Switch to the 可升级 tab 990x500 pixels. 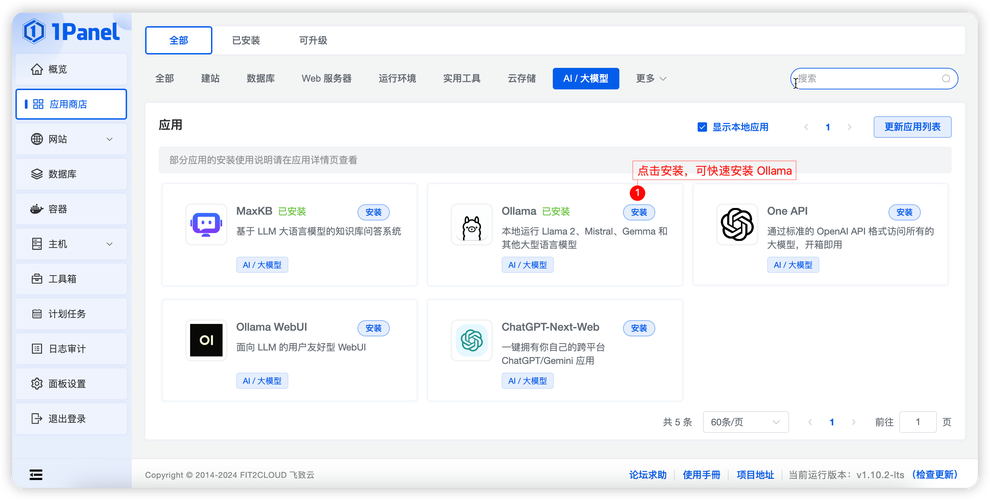coord(313,40)
